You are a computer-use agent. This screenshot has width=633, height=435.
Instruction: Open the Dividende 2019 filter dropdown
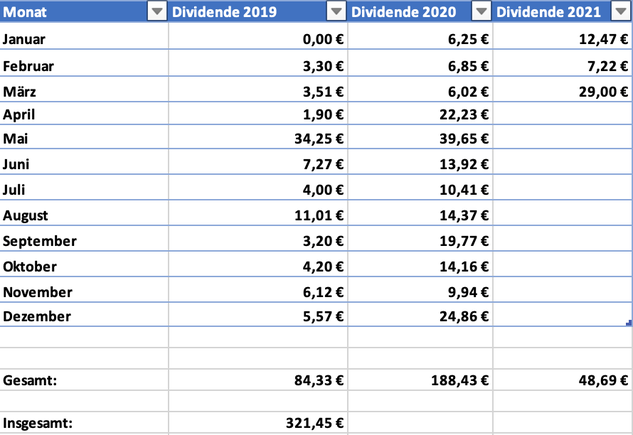[336, 11]
